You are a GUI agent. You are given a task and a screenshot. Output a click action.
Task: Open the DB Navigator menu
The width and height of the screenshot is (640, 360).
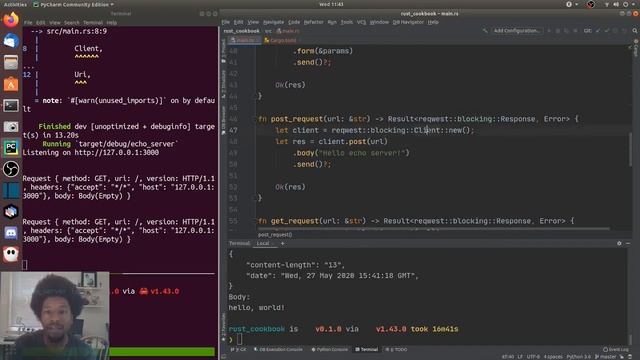point(408,22)
